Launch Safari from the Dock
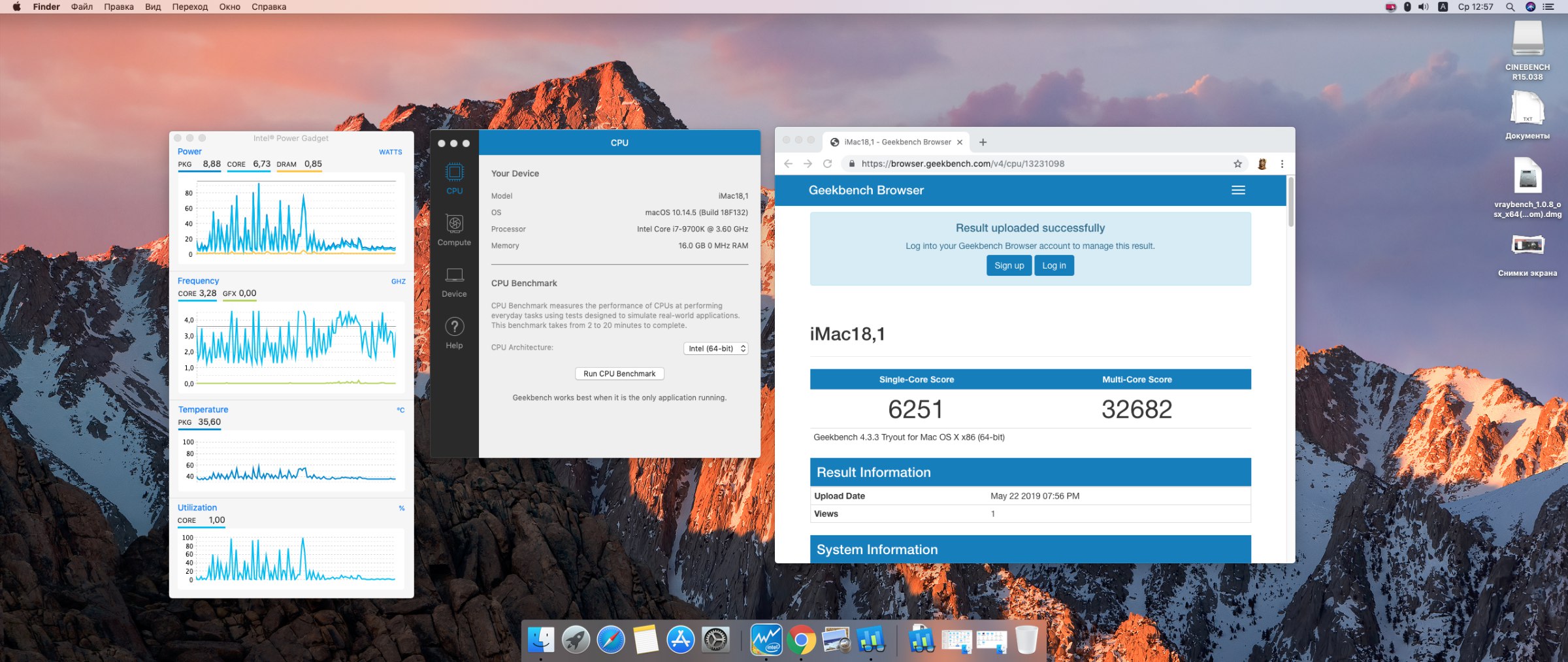Screen dimensions: 1568x662 pos(611,640)
